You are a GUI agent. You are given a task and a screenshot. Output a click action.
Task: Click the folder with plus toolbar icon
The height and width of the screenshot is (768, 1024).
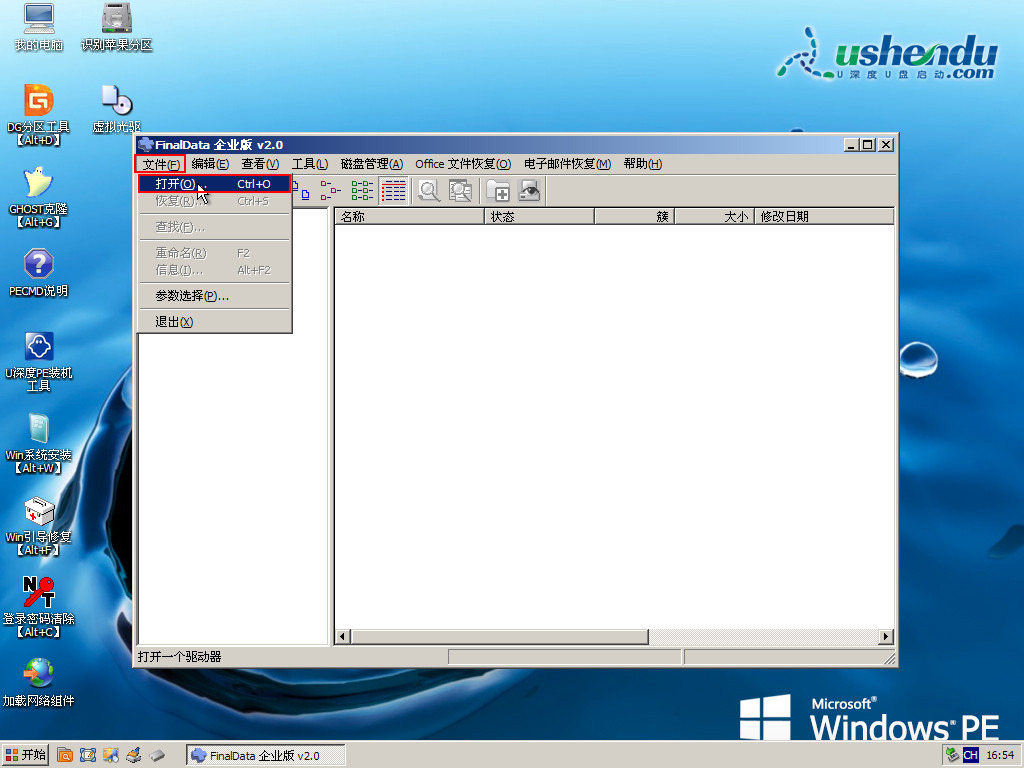click(498, 191)
